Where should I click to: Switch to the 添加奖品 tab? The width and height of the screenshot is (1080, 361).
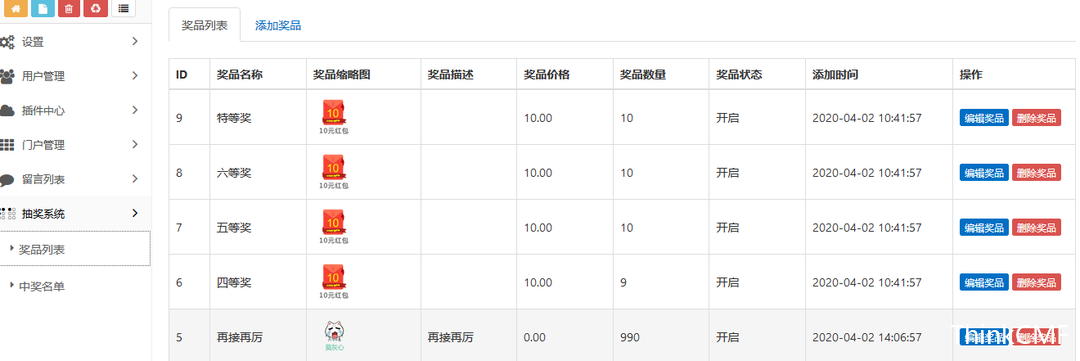click(x=278, y=25)
